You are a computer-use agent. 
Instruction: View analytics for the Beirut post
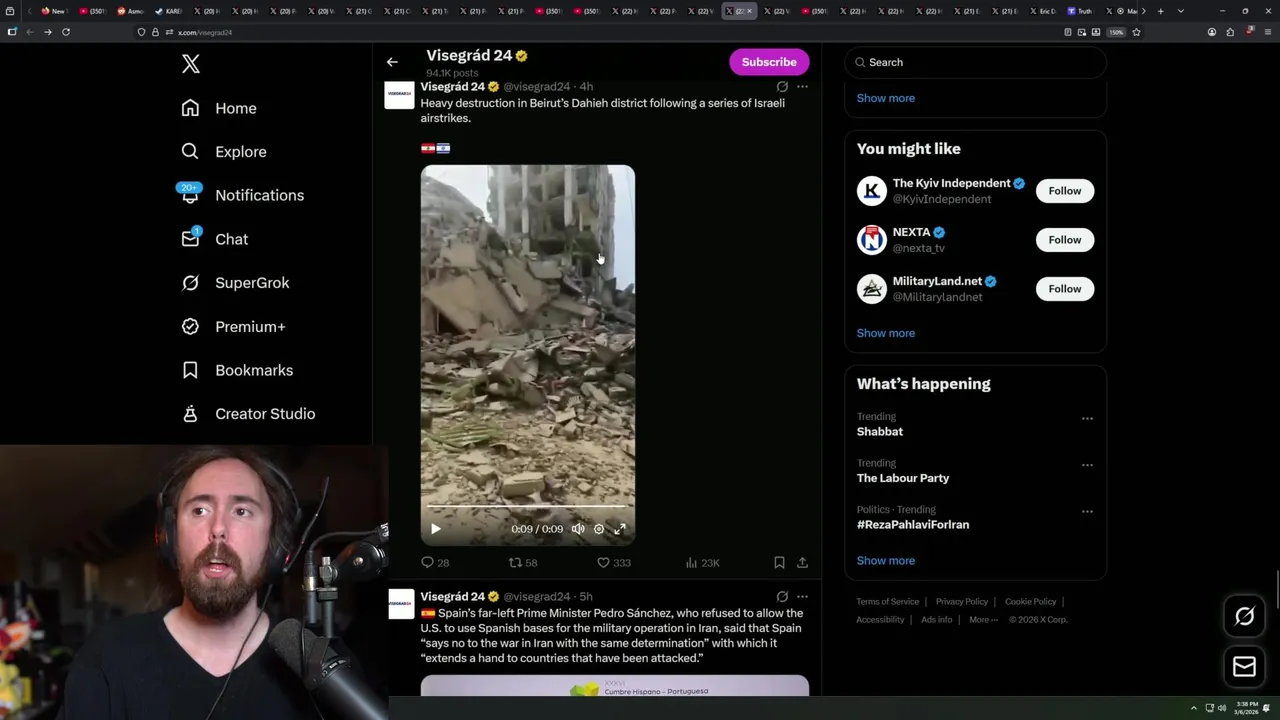click(x=702, y=563)
